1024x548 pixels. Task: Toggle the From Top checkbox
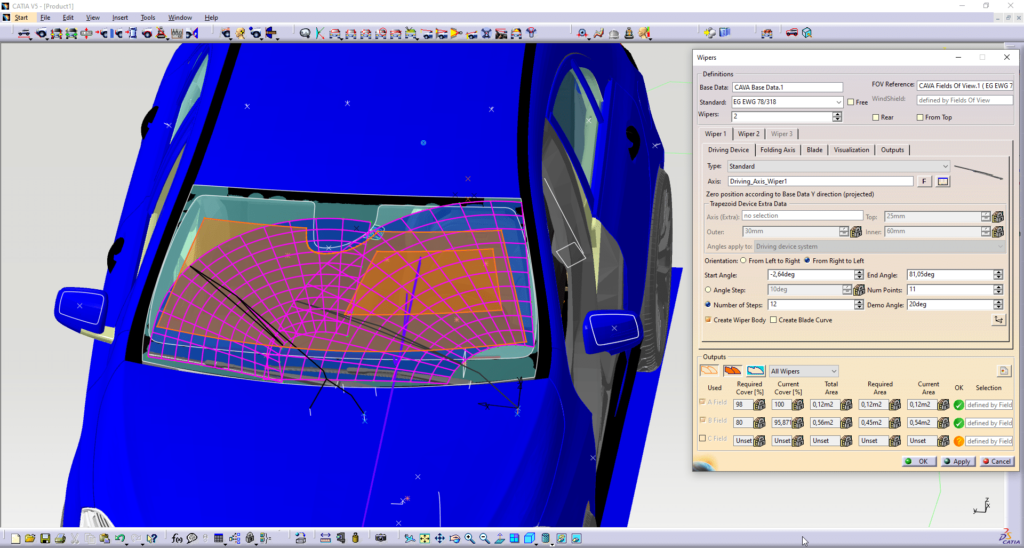tap(920, 118)
